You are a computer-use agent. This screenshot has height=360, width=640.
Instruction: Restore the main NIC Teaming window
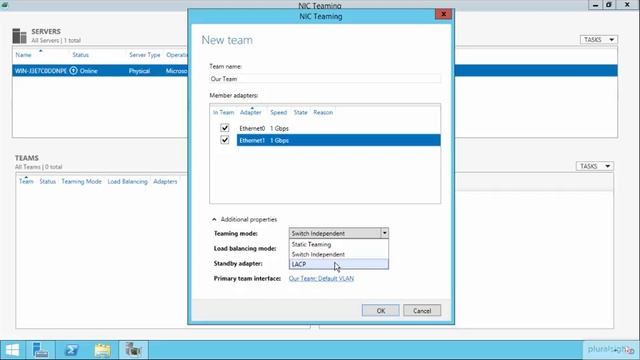pyautogui.click(x=609, y=5)
